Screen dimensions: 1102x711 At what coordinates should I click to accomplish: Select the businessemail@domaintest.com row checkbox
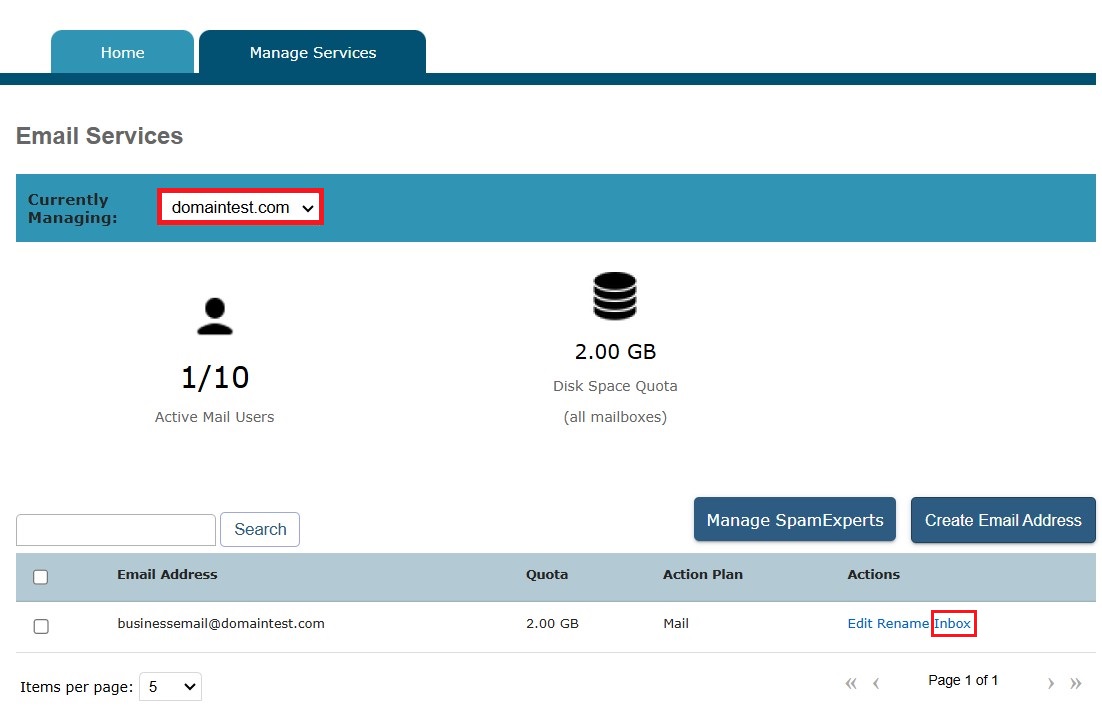[41, 626]
